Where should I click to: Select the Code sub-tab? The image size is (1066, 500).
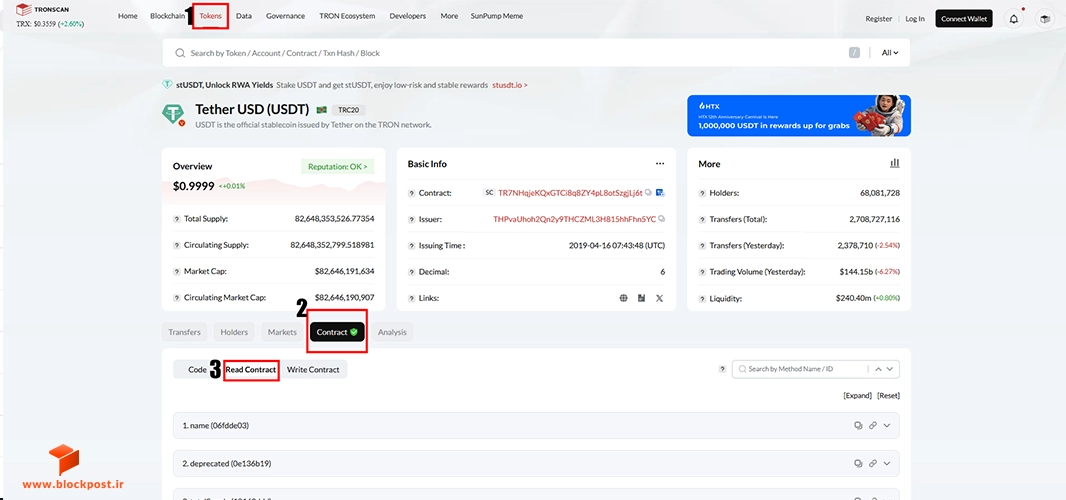197,369
